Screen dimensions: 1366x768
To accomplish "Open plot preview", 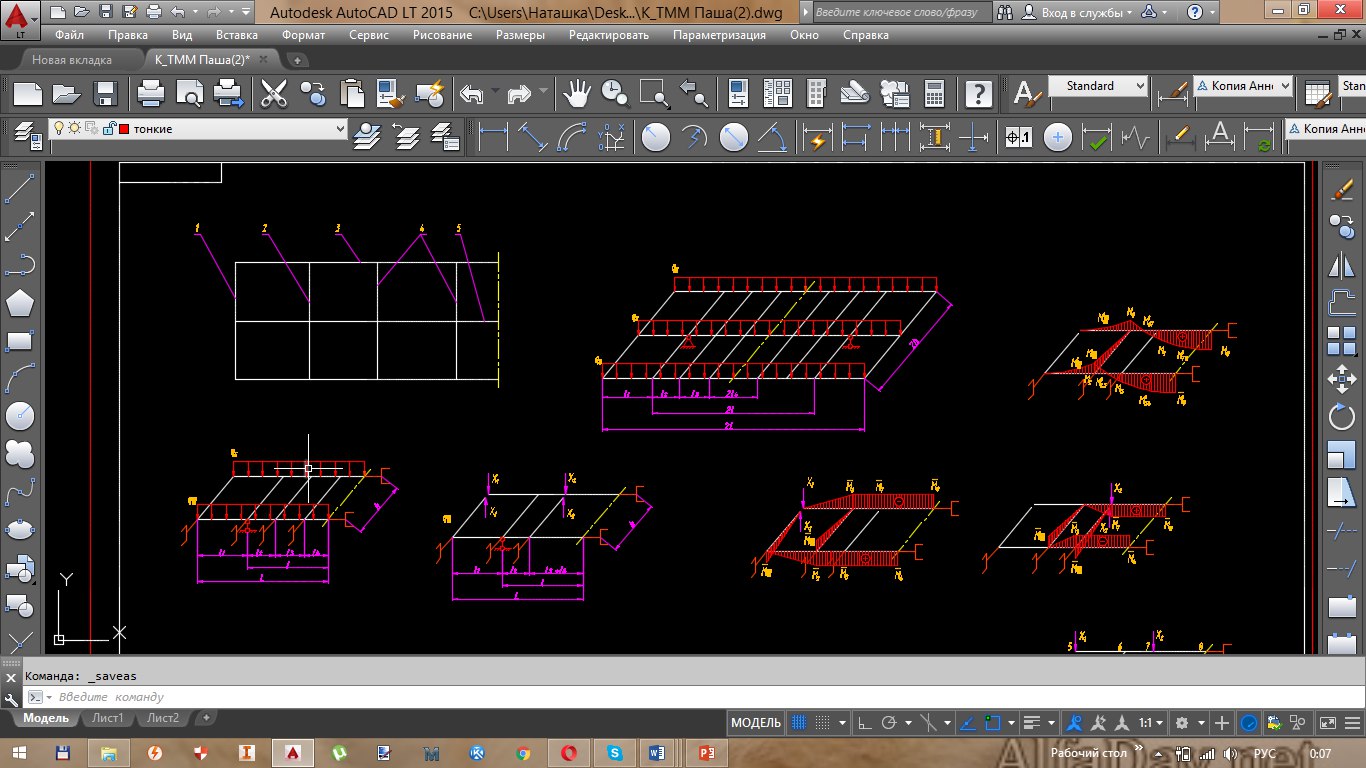I will [190, 94].
